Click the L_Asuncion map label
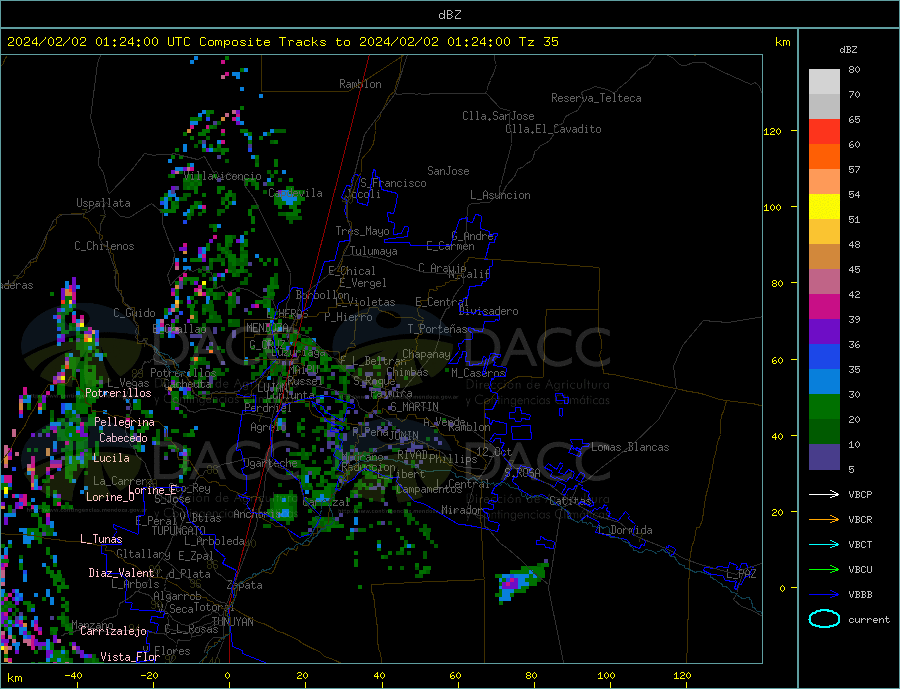This screenshot has width=900, height=689. pyautogui.click(x=500, y=195)
